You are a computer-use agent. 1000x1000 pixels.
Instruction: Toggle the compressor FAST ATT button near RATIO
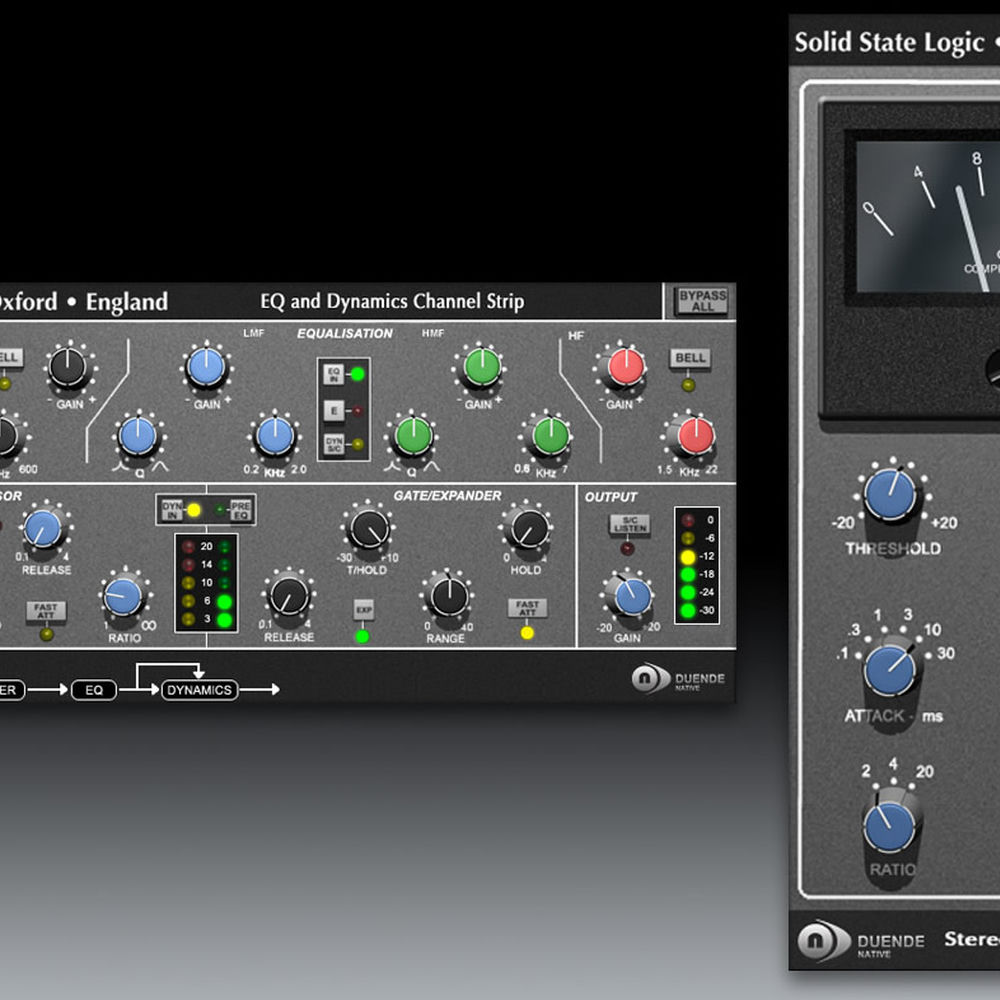46,611
